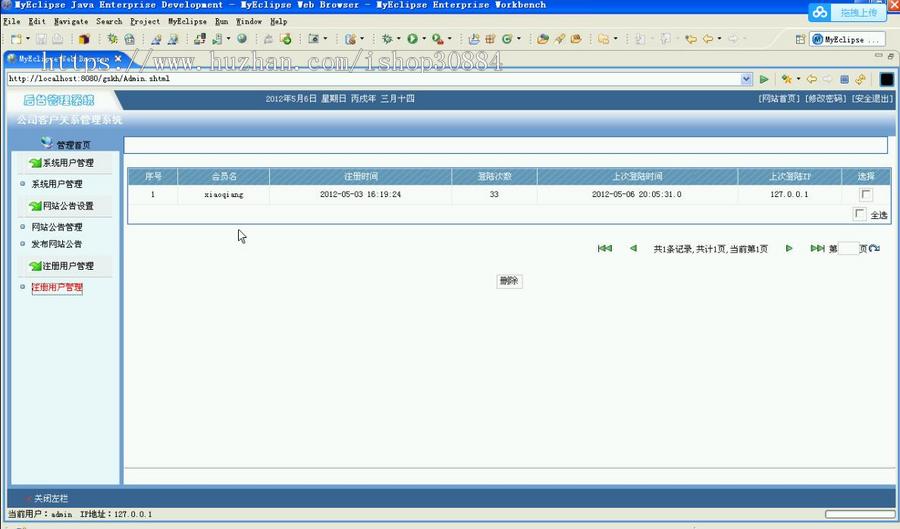Viewport: 900px width, 529px height.
Task: Open 发布网站公告 sidebar link
Action: (x=57, y=244)
